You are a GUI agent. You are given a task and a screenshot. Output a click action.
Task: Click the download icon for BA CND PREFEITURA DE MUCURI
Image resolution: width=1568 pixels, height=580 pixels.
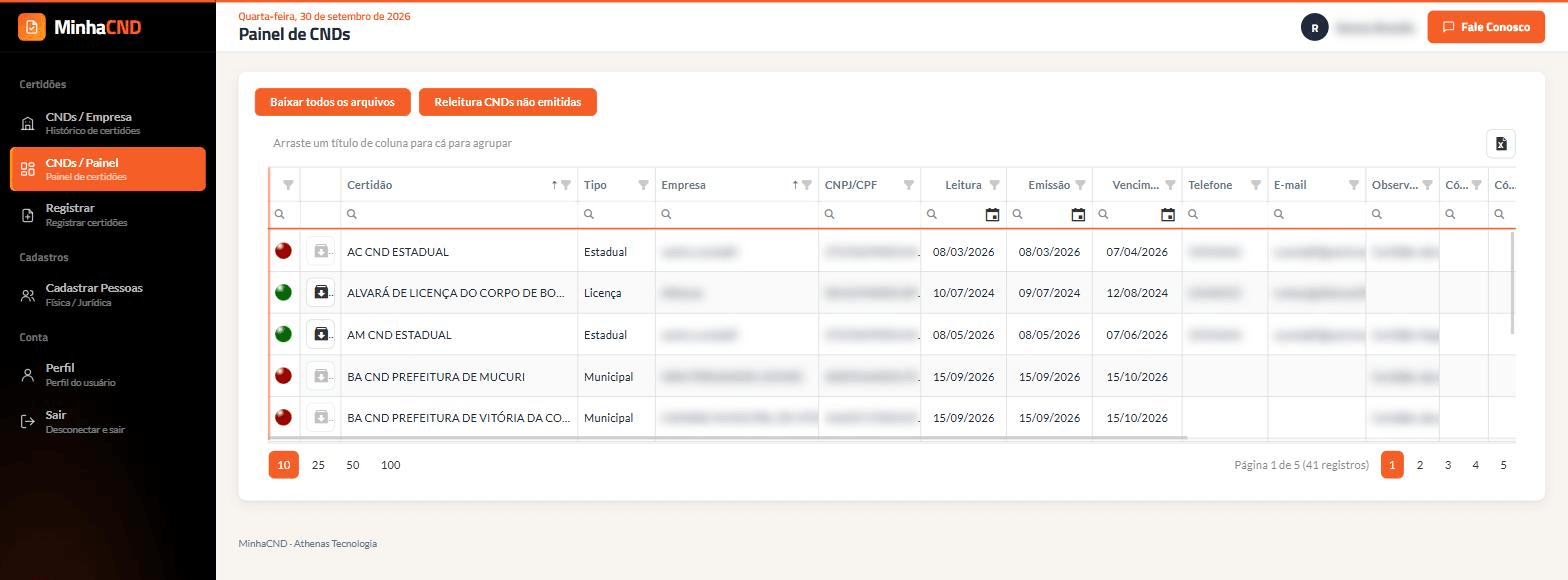tap(321, 376)
